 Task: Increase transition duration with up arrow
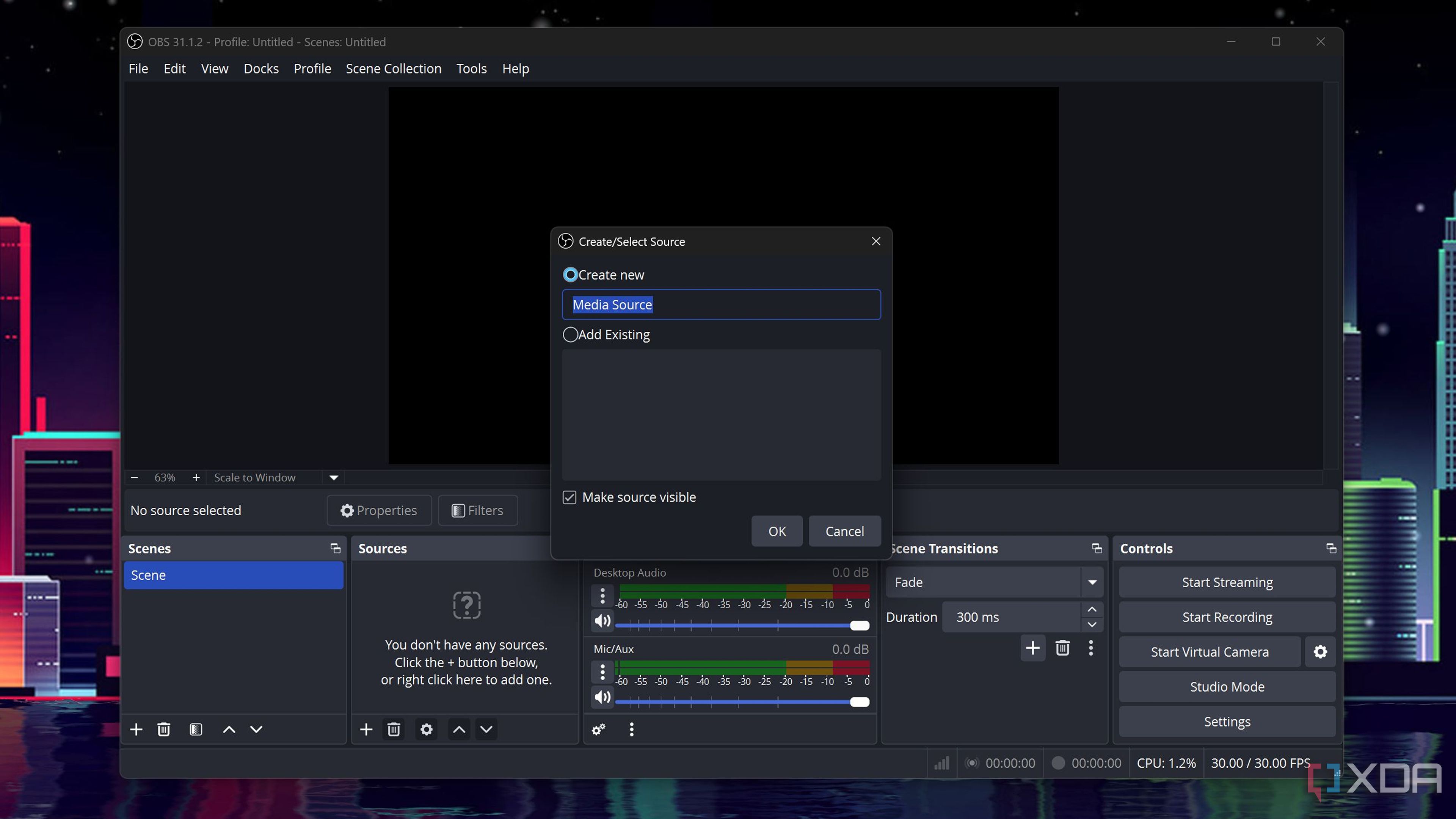click(x=1092, y=609)
